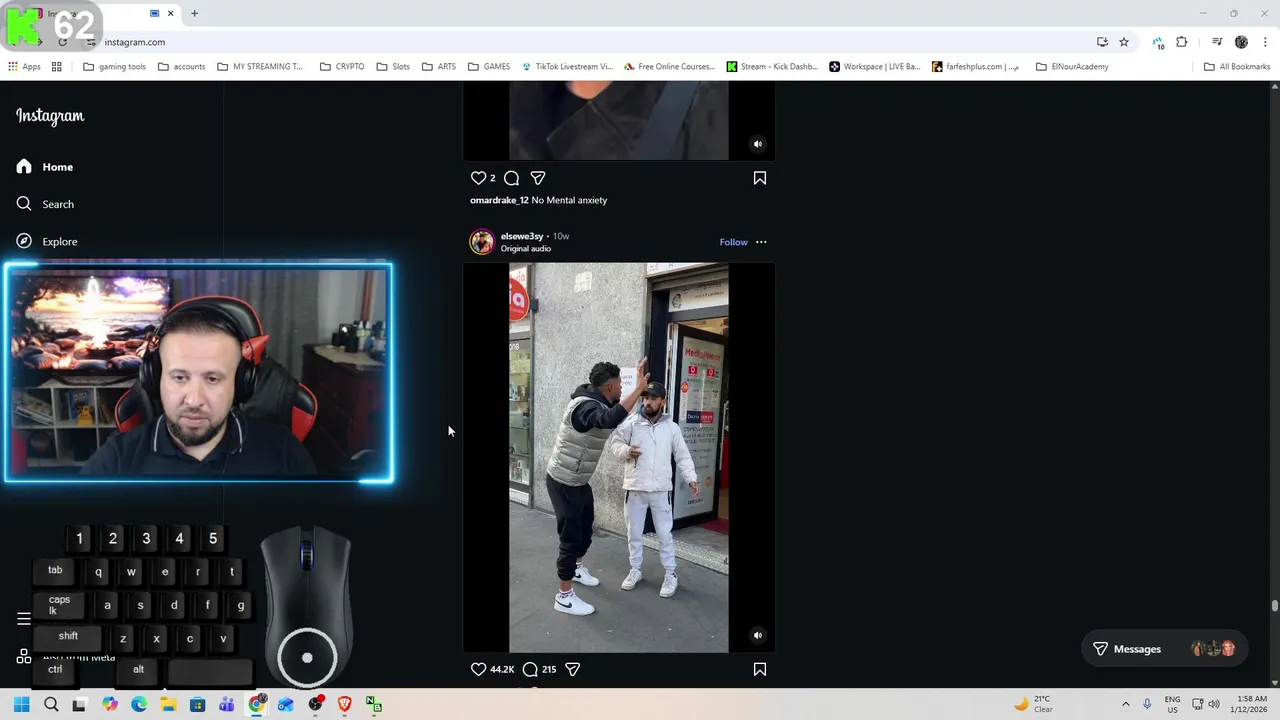Click the 10w post time link
The image size is (1280, 720).
tap(561, 236)
